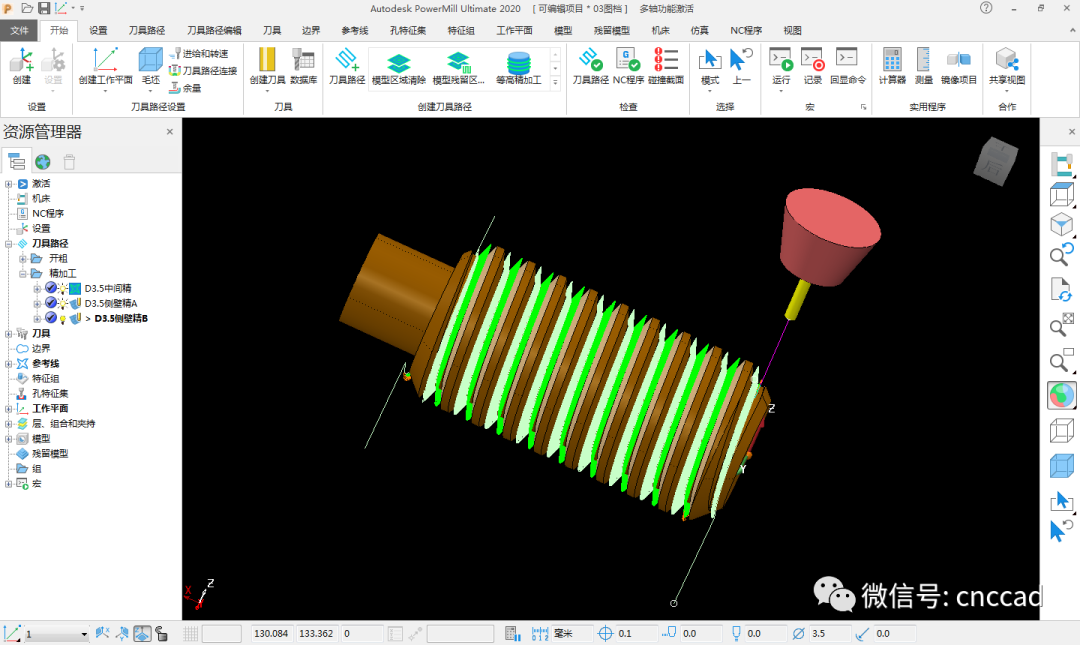
Task: Collapse the 精加工 folder
Action: pos(23,274)
